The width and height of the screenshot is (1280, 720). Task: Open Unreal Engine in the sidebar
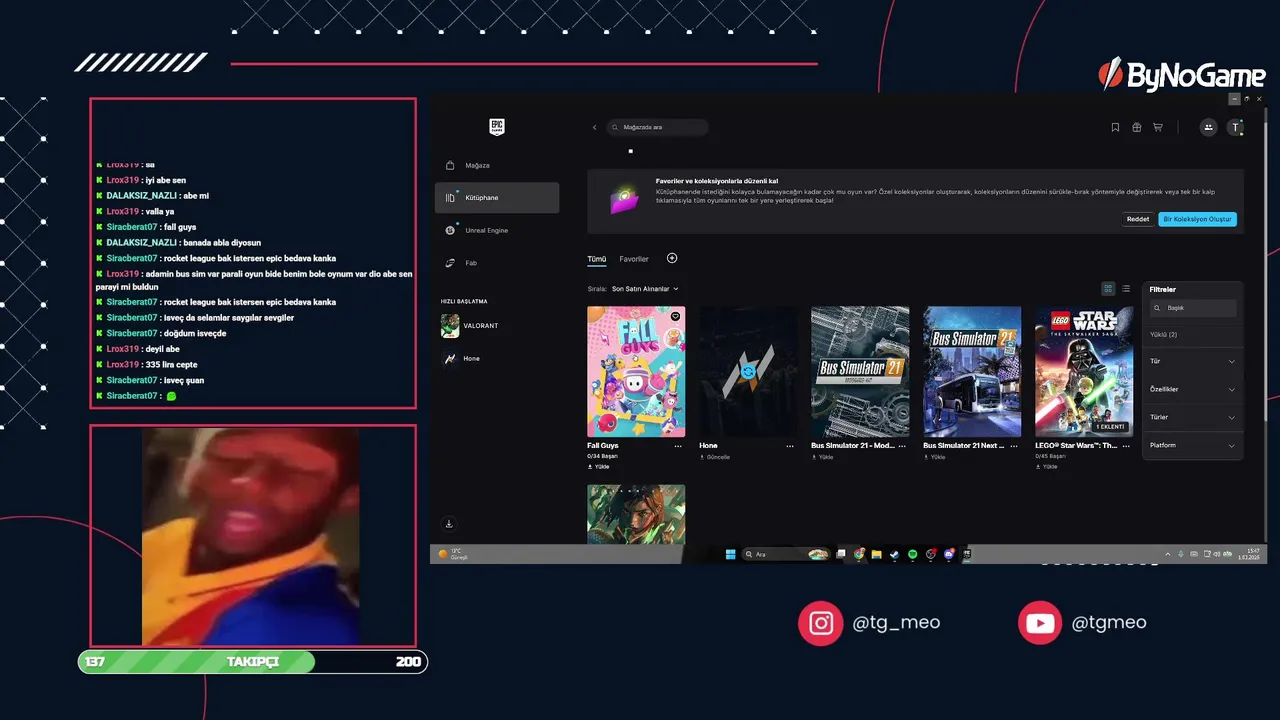(x=497, y=230)
